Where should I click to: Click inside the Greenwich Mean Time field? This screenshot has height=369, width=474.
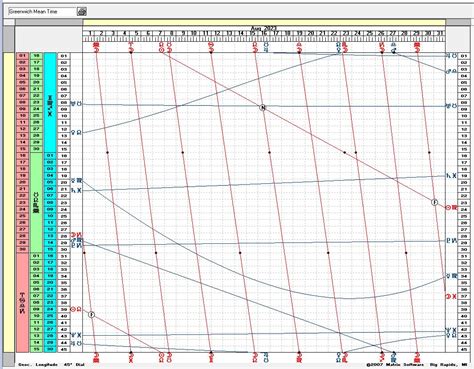[x=42, y=12]
